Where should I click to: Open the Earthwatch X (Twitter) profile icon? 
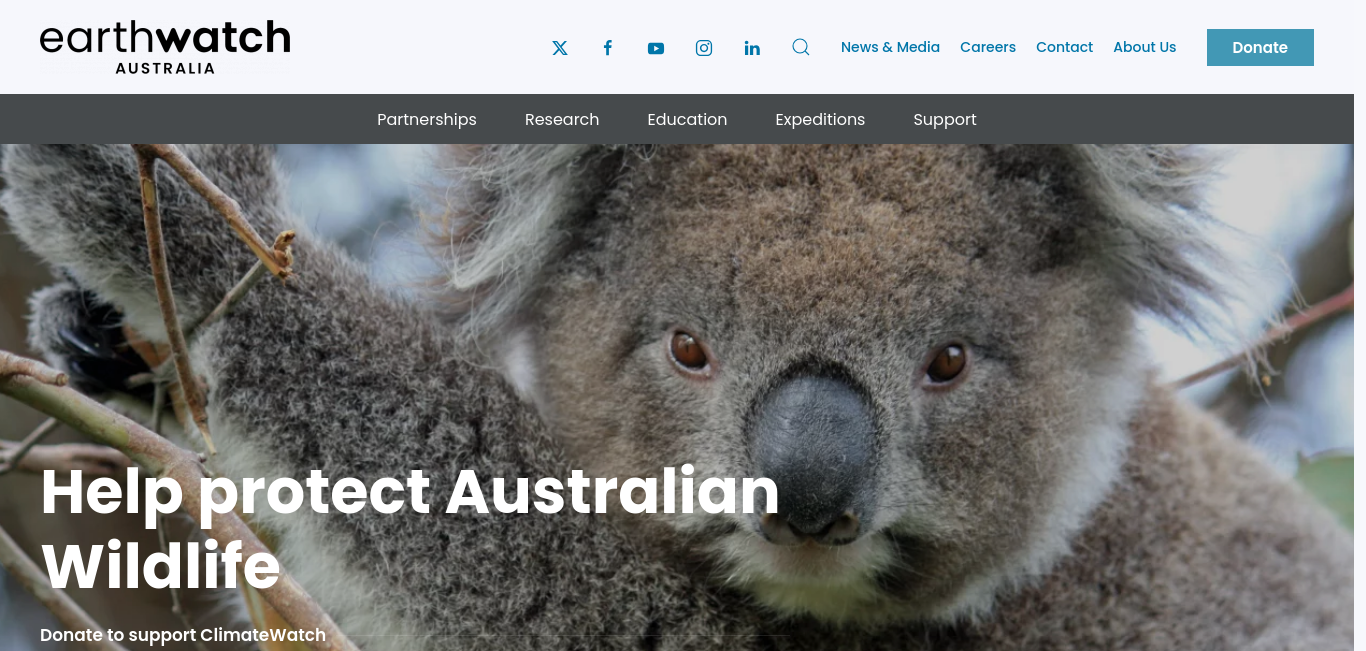[560, 48]
